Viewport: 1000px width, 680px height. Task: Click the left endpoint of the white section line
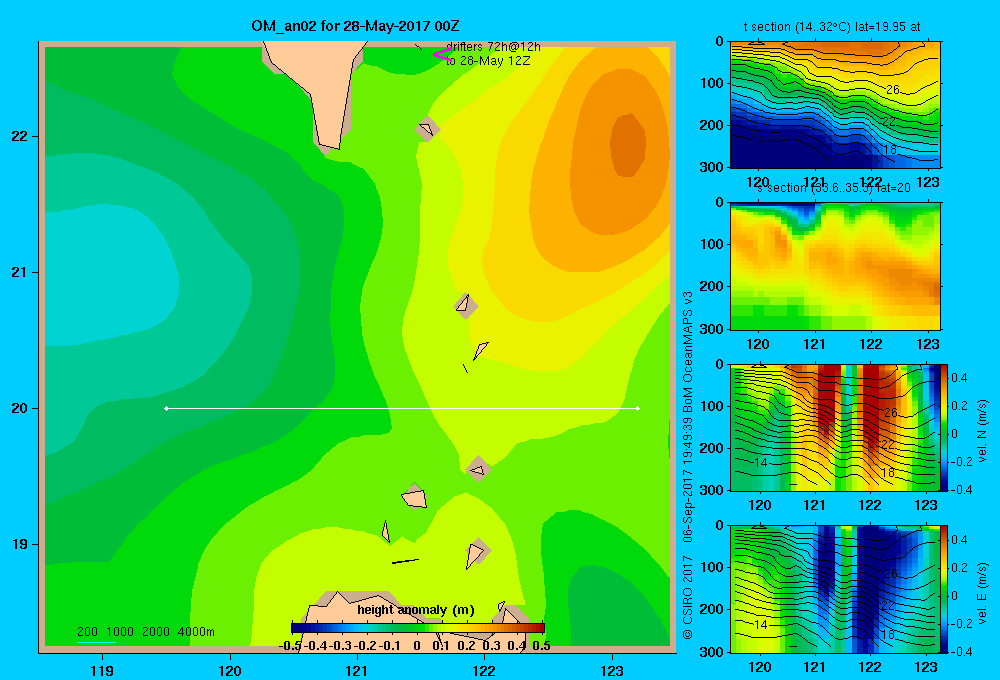[x=166, y=408]
